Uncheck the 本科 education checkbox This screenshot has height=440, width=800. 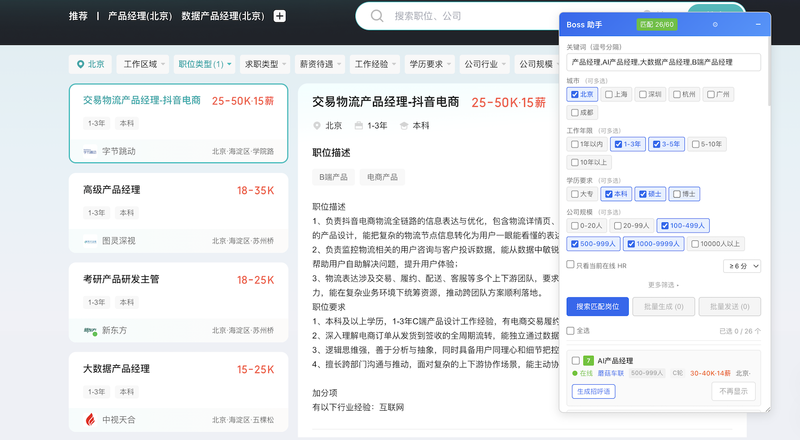click(x=609, y=194)
